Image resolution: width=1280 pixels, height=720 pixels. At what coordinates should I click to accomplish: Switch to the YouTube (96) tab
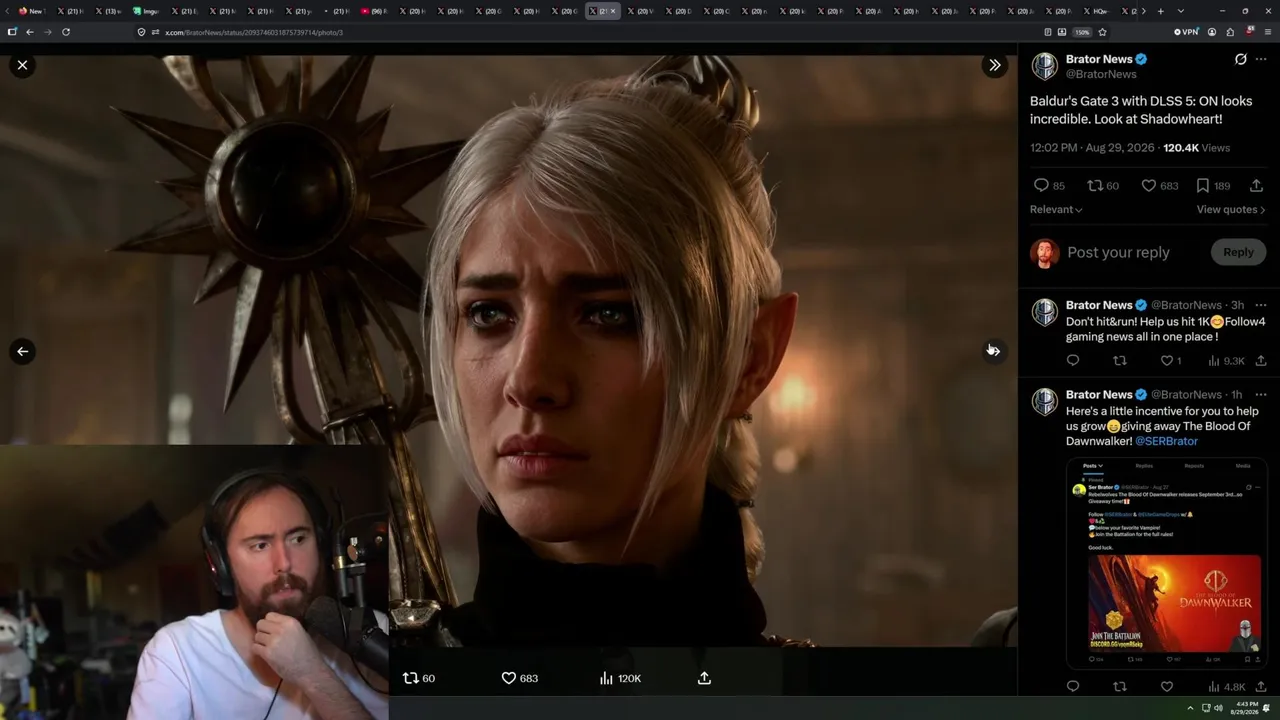coord(374,11)
